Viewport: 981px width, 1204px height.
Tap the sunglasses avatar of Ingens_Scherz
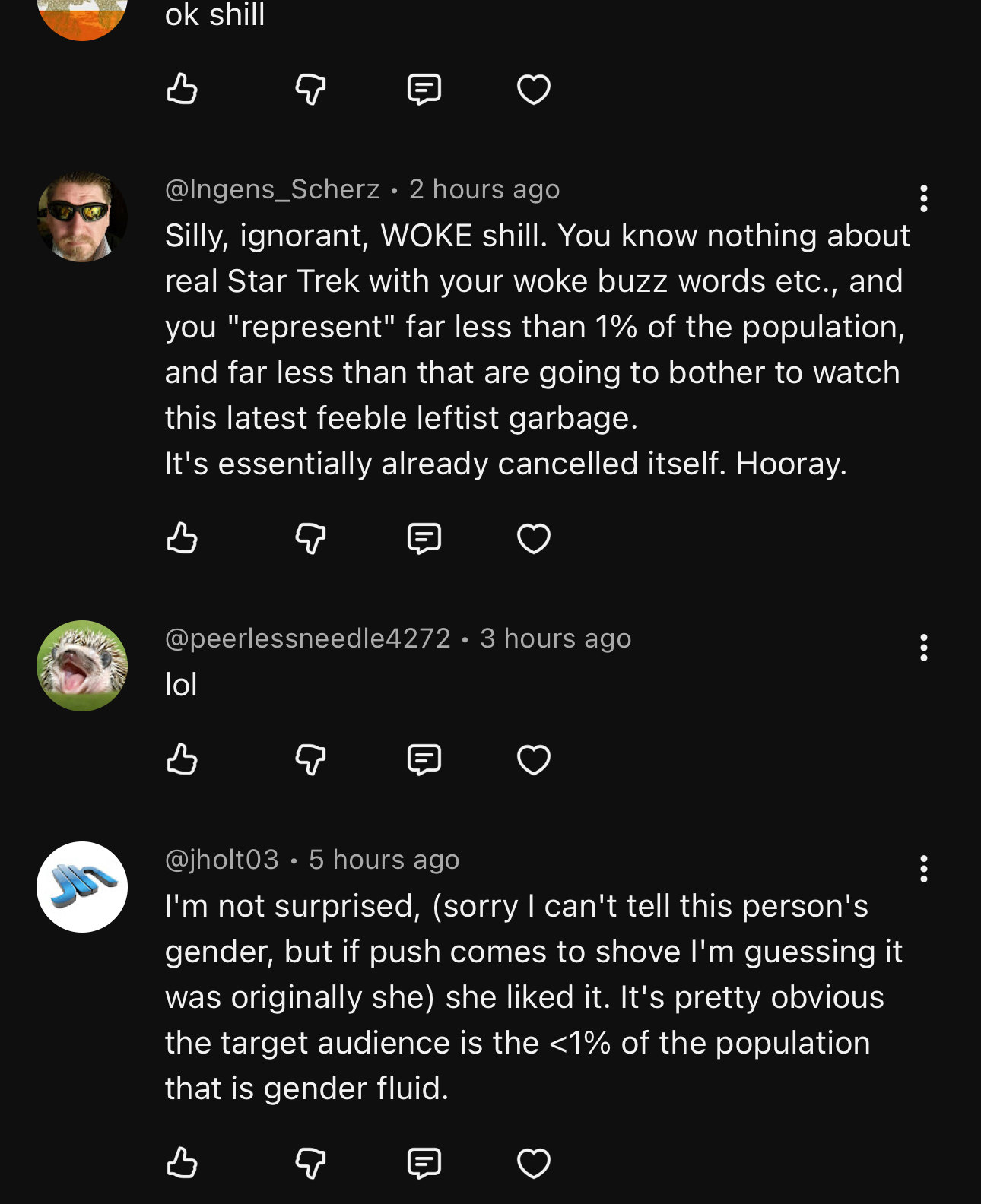82,217
